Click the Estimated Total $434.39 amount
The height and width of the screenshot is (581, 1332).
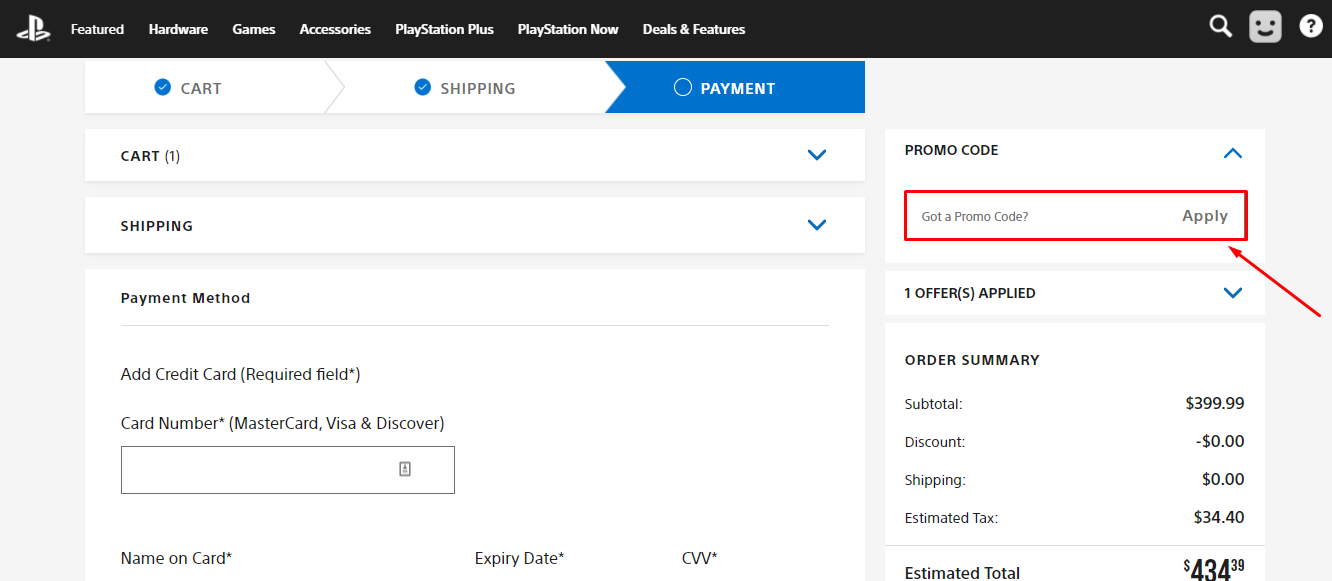[x=1214, y=570]
